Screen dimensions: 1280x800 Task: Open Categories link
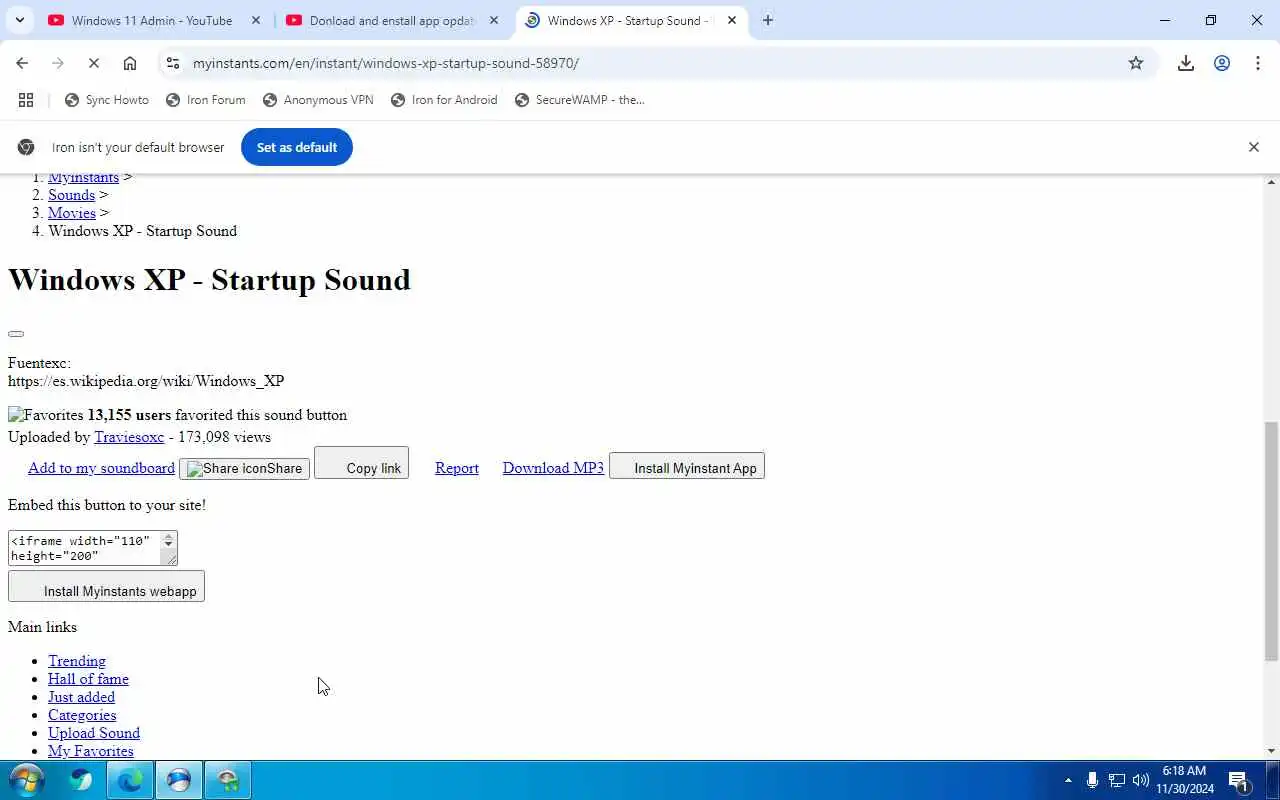[82, 715]
